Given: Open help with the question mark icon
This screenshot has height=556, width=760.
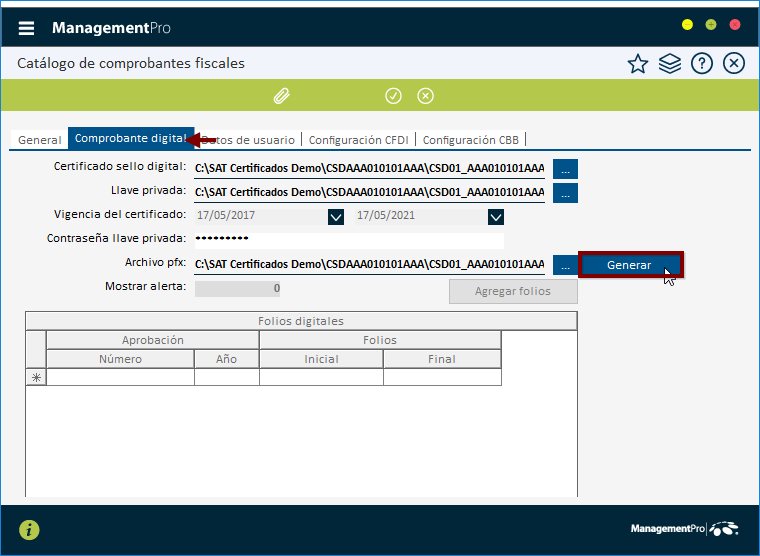Looking at the screenshot, I should 702,64.
